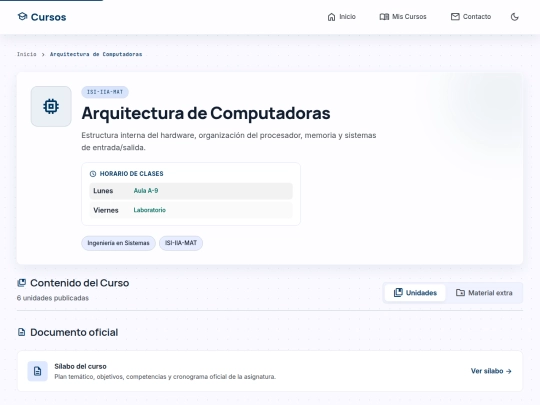The width and height of the screenshot is (540, 405).
Task: Select the Arquitectura de Computadoras breadcrumb
Action: click(96, 54)
